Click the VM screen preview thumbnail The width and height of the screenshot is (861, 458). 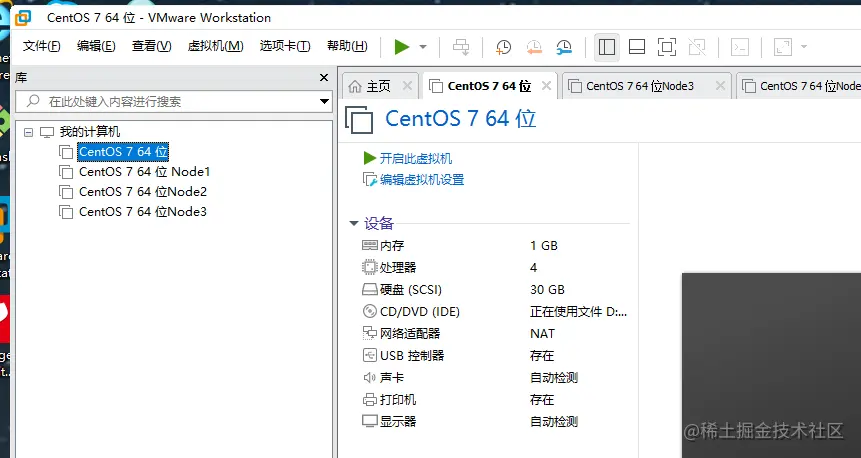771,365
